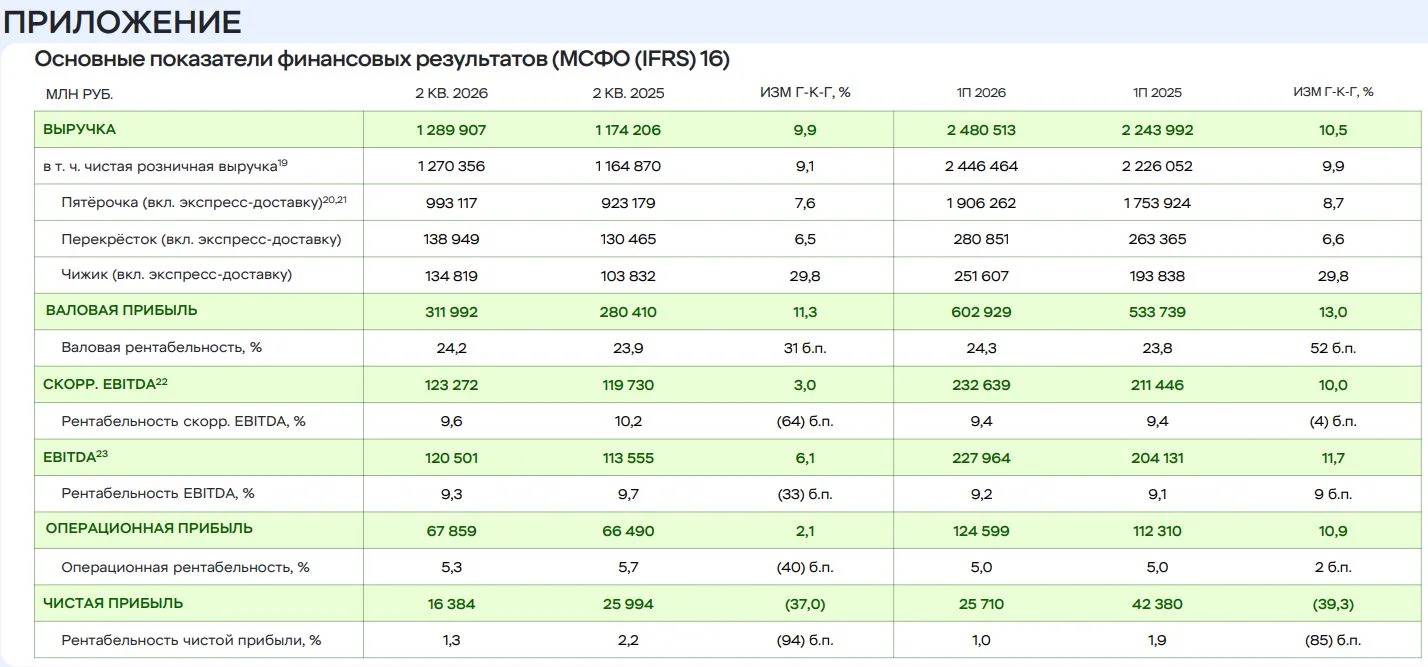This screenshot has height=667, width=1428.
Task: Click the "СКОРР. EBITDA" row label
Action: (x=105, y=384)
